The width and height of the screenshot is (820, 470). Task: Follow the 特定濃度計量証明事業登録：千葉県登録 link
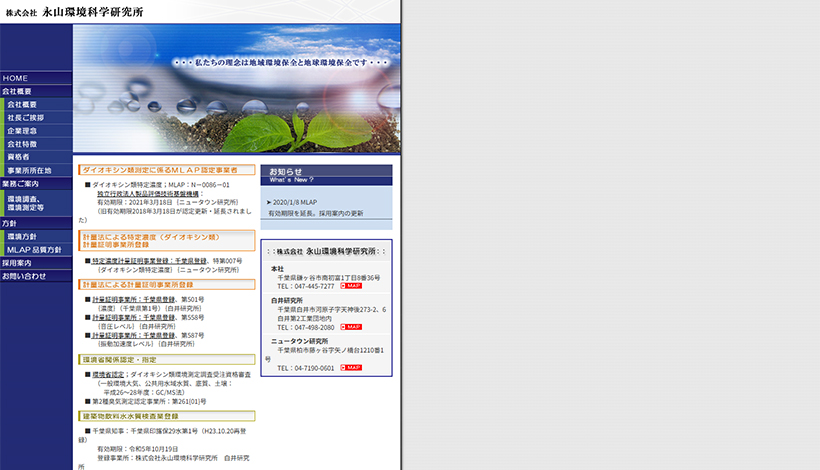[x=149, y=261]
